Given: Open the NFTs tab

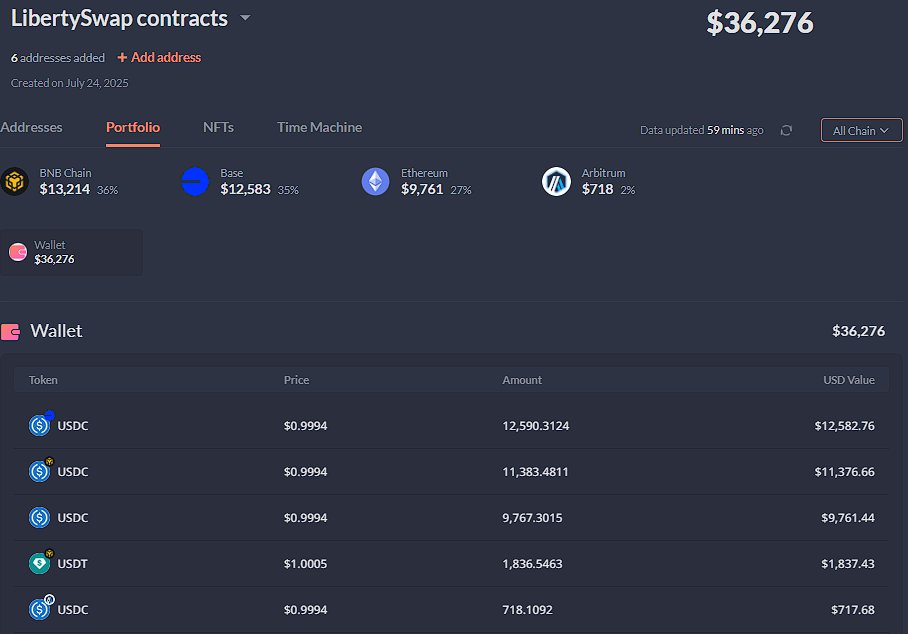Looking at the screenshot, I should (218, 127).
